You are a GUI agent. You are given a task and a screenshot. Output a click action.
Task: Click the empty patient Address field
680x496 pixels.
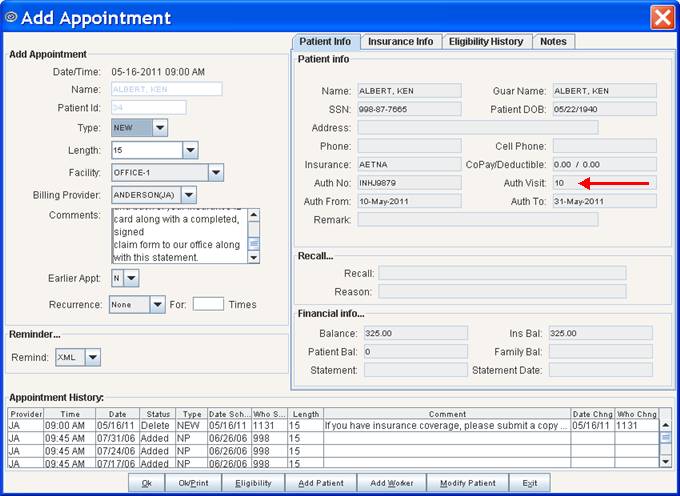tap(477, 128)
